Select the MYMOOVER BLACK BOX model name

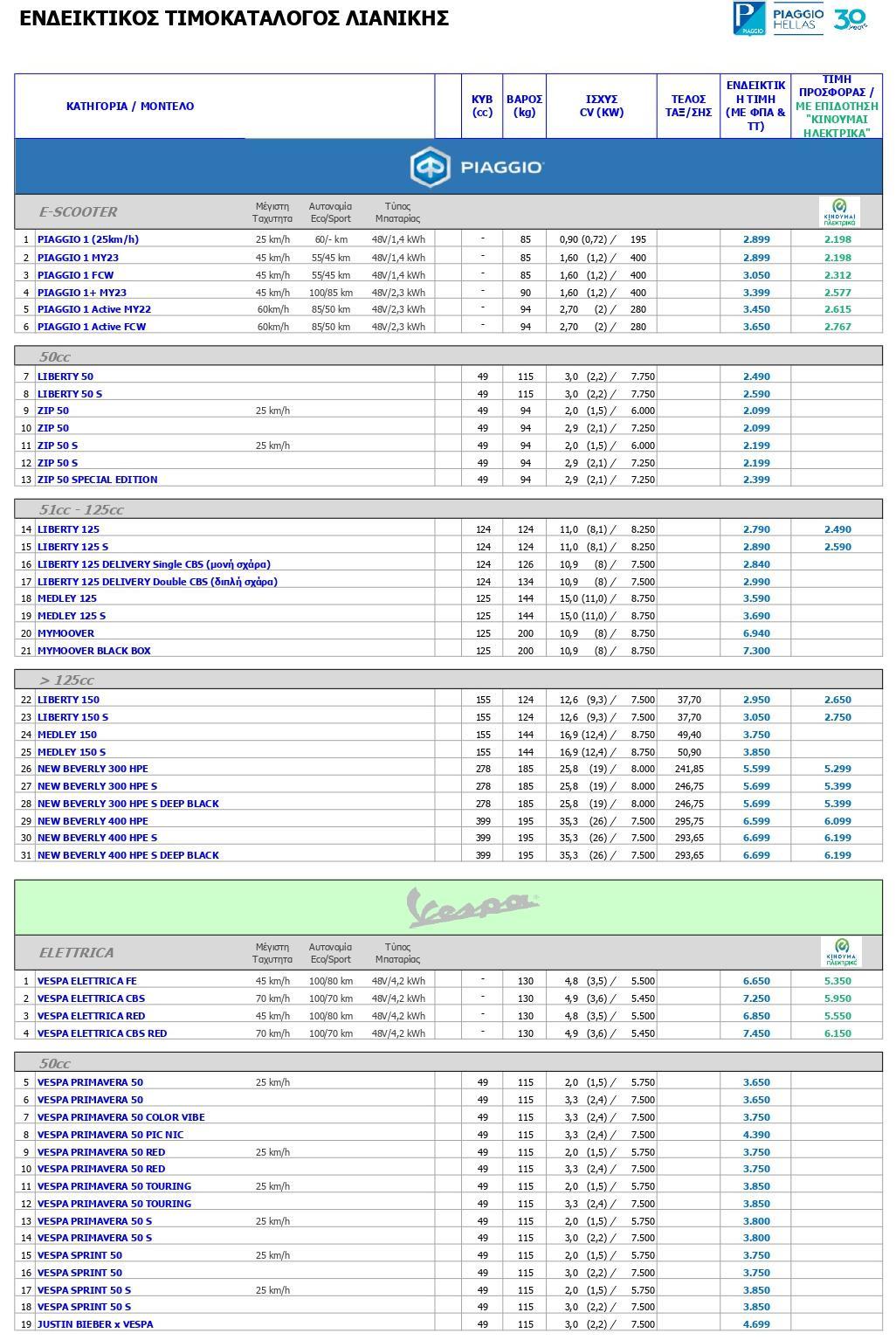coord(94,651)
